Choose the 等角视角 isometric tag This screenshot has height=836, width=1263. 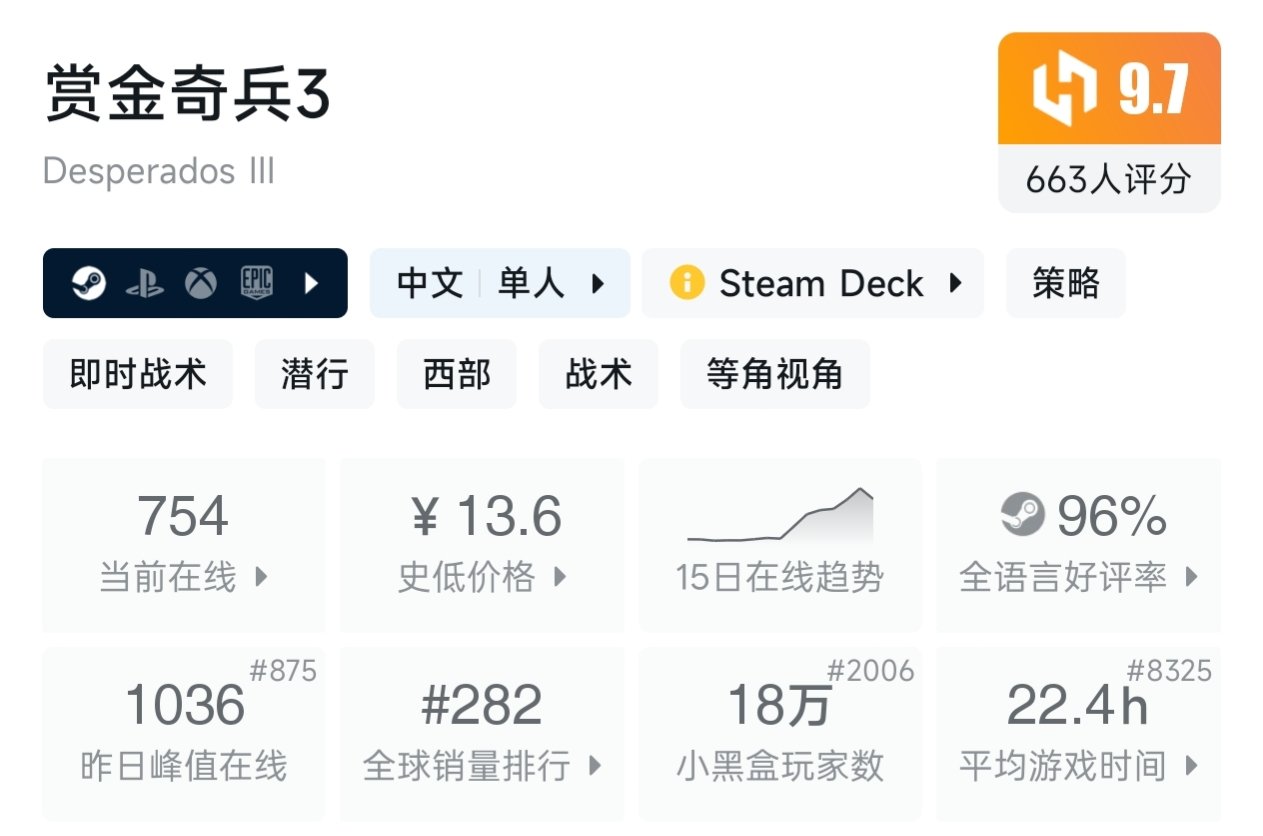click(x=775, y=375)
